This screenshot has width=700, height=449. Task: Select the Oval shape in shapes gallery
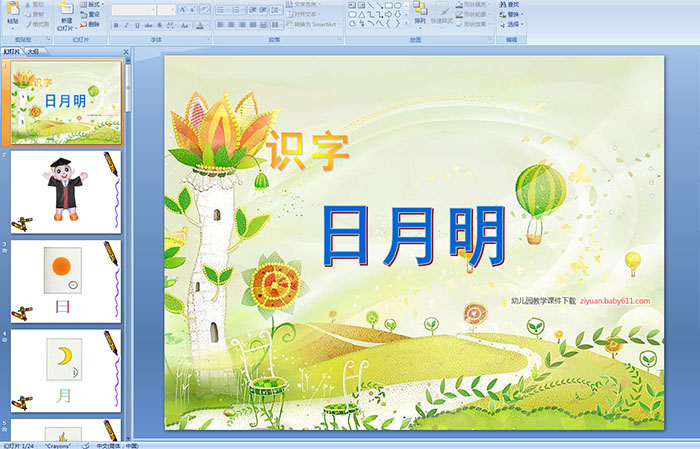tap(397, 5)
